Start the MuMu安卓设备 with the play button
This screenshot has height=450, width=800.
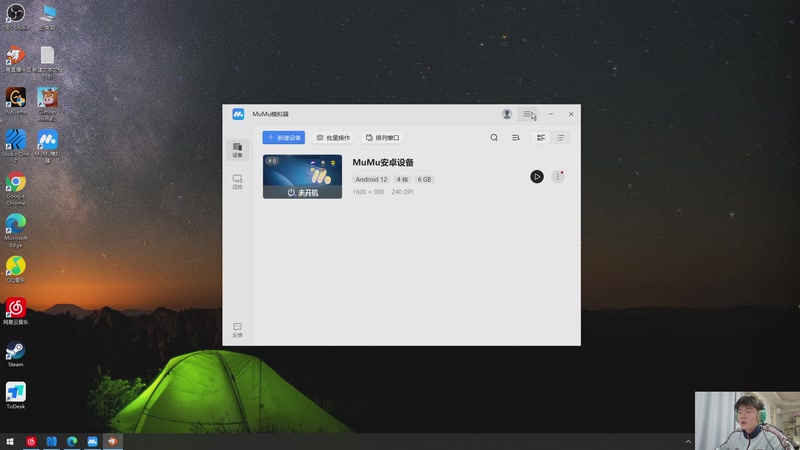537,177
